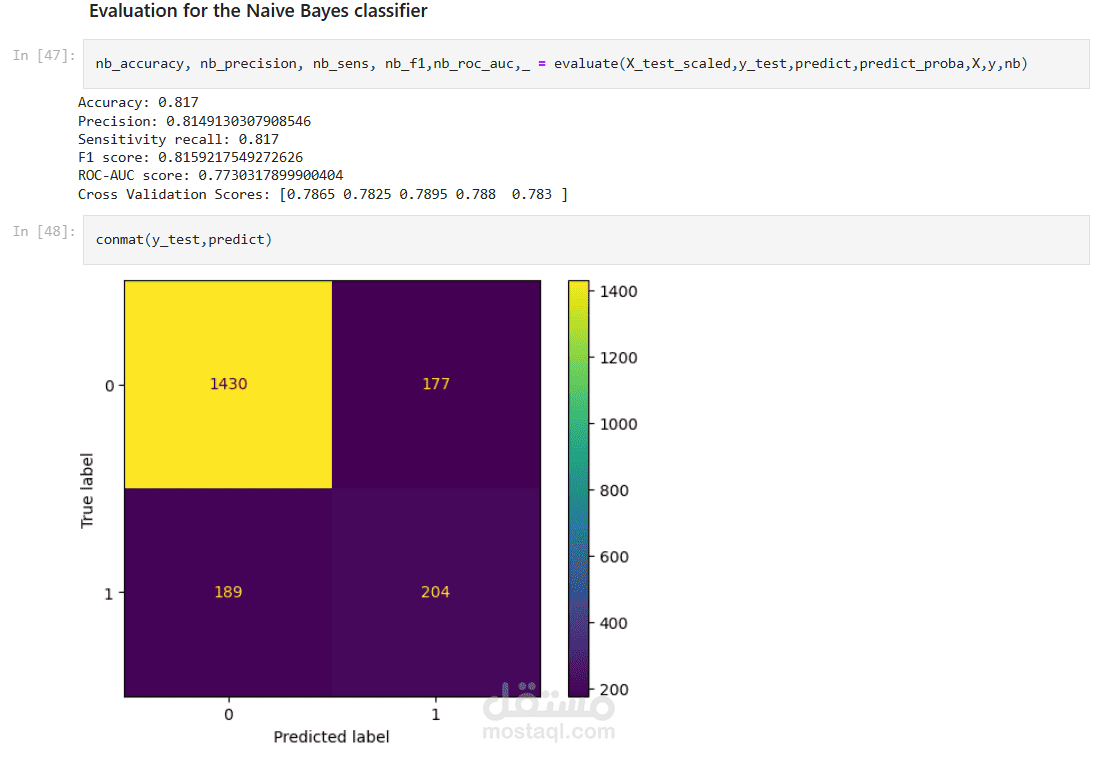Click the 200 colorbar tick label
The image size is (1099, 758).
pos(614,690)
